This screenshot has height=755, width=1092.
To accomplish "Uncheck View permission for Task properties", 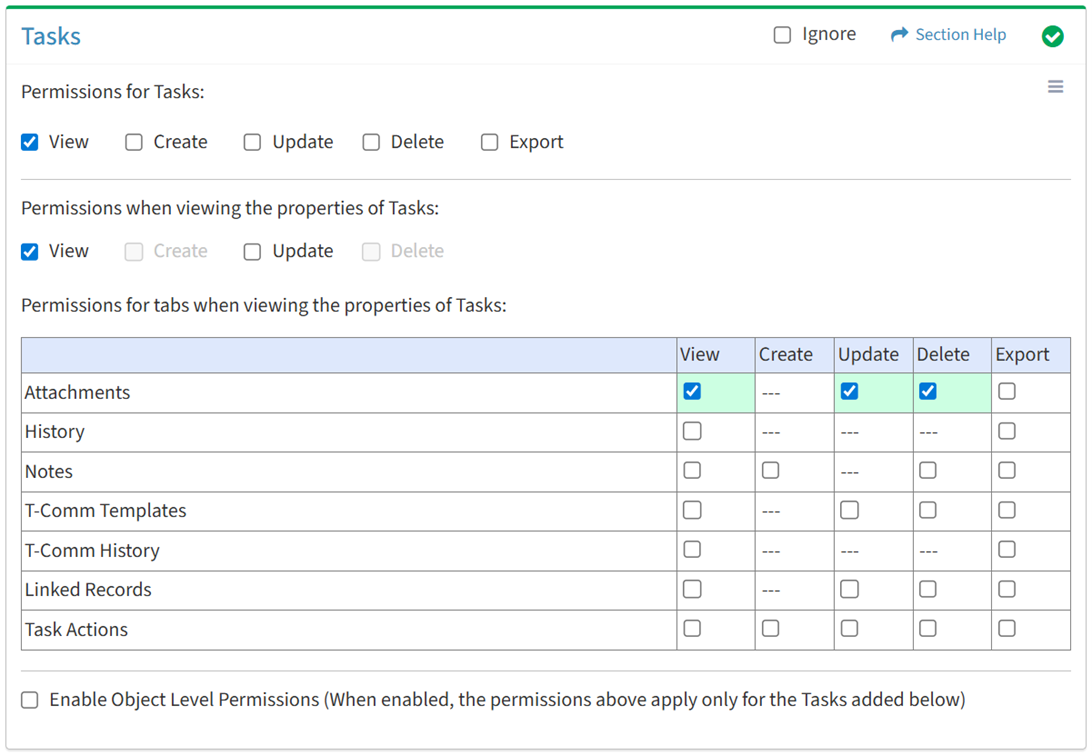I will point(30,251).
